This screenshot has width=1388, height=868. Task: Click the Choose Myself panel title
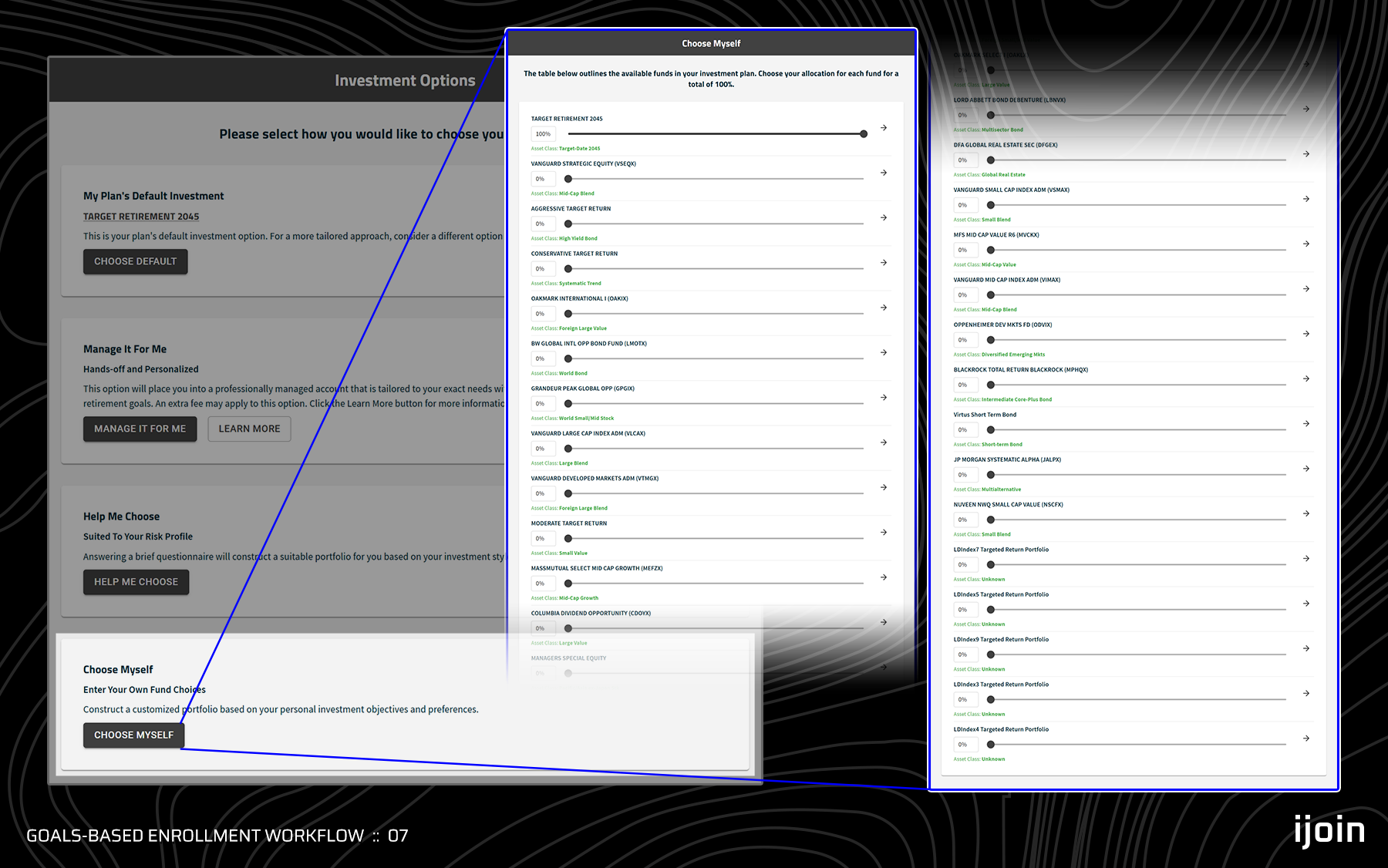click(x=711, y=44)
